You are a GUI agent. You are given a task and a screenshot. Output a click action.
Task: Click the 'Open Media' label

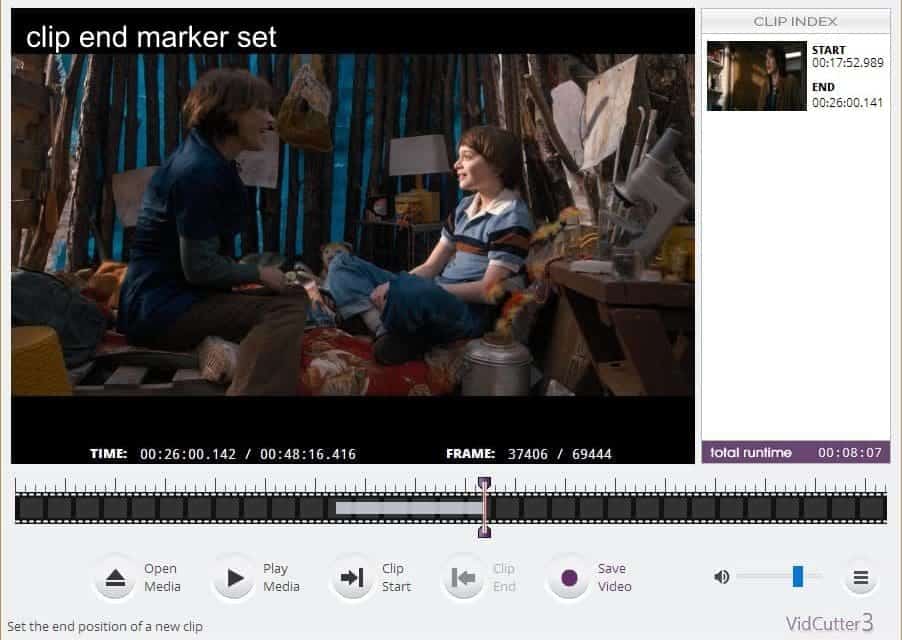(x=162, y=577)
